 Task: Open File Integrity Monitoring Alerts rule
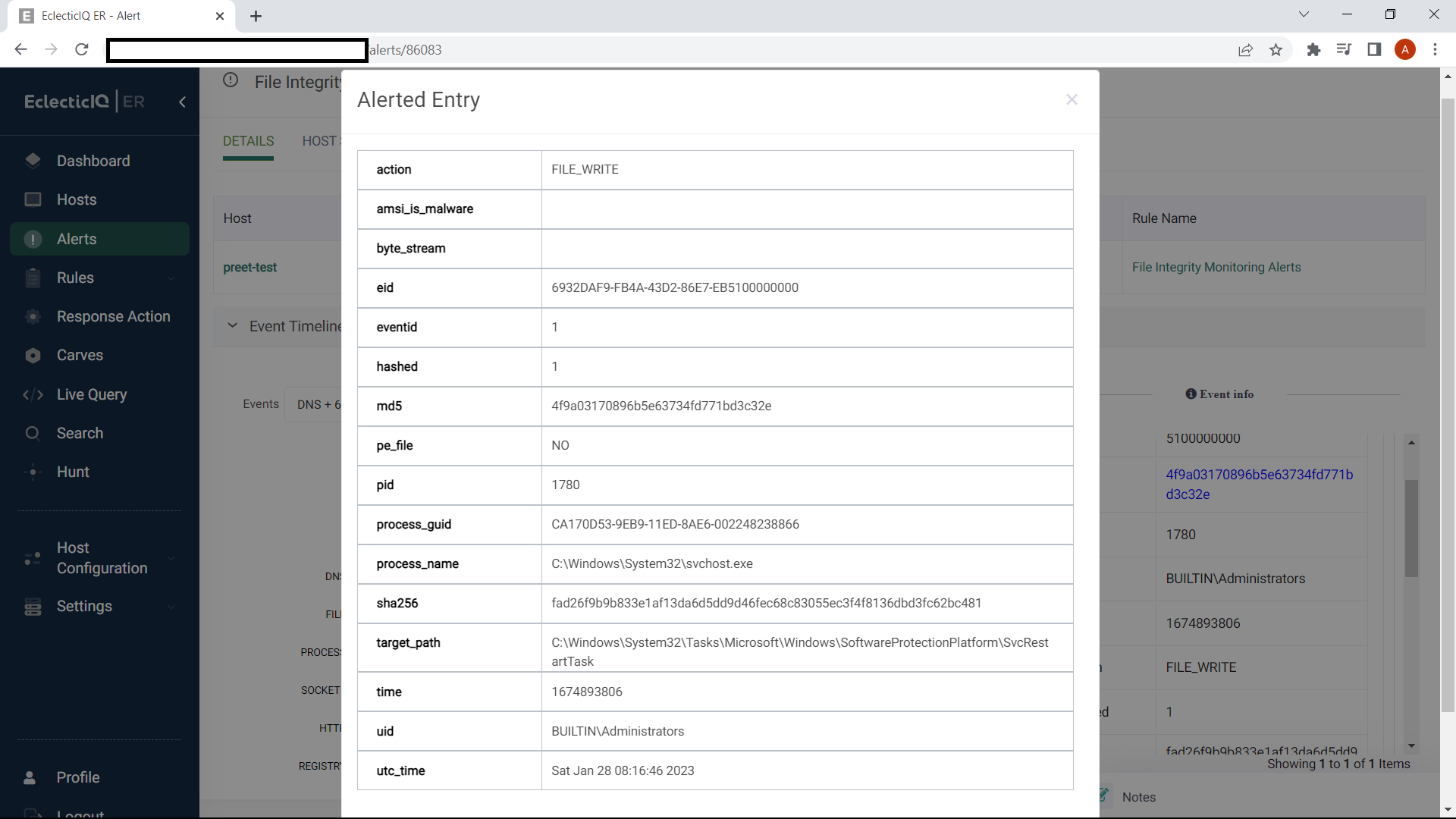pyautogui.click(x=1216, y=268)
